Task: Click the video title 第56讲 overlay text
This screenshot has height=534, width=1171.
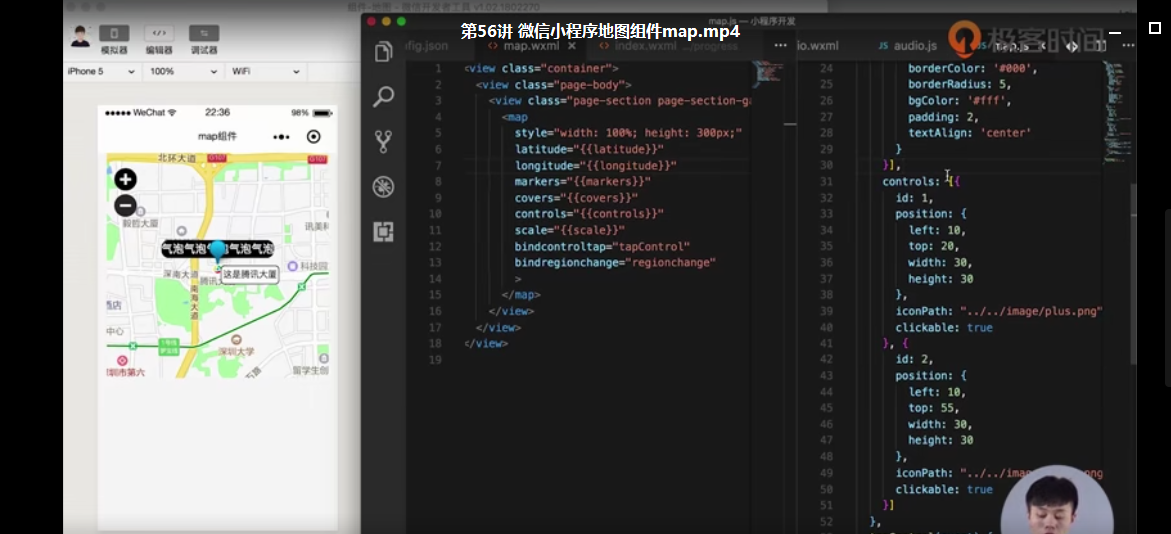Action: pos(600,32)
